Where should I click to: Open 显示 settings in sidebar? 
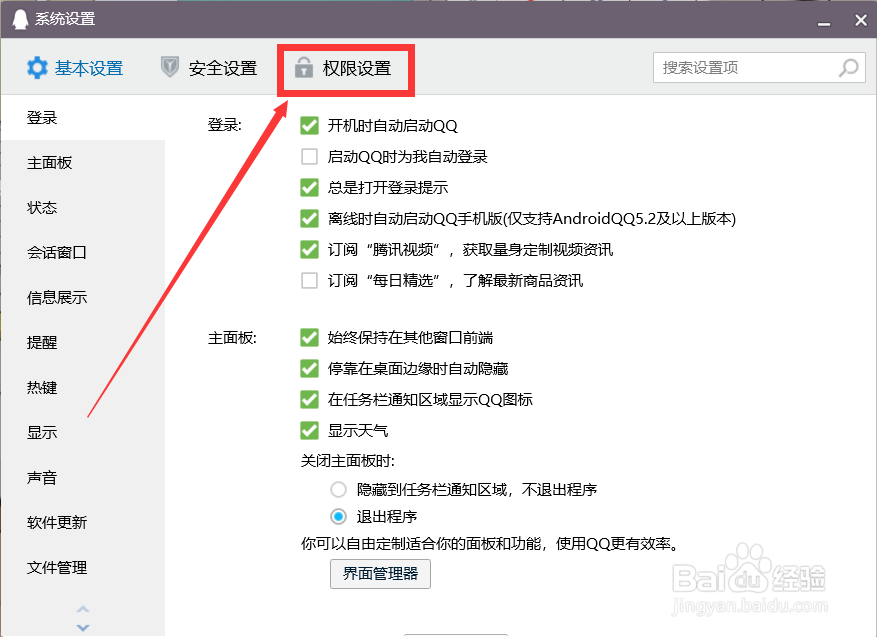[x=83, y=432]
